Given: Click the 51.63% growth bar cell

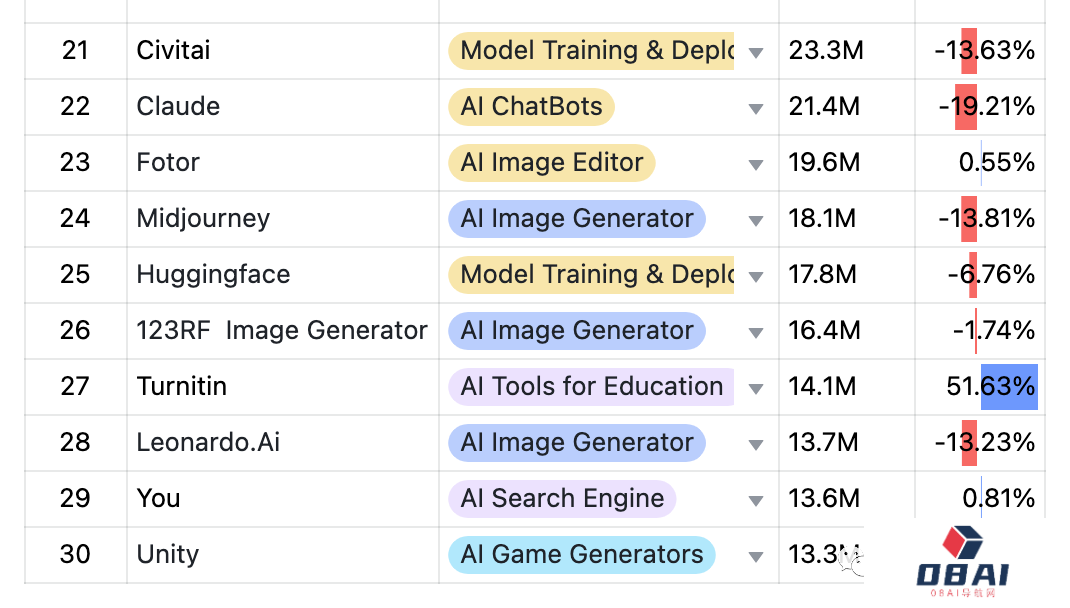Looking at the screenshot, I should point(980,386).
